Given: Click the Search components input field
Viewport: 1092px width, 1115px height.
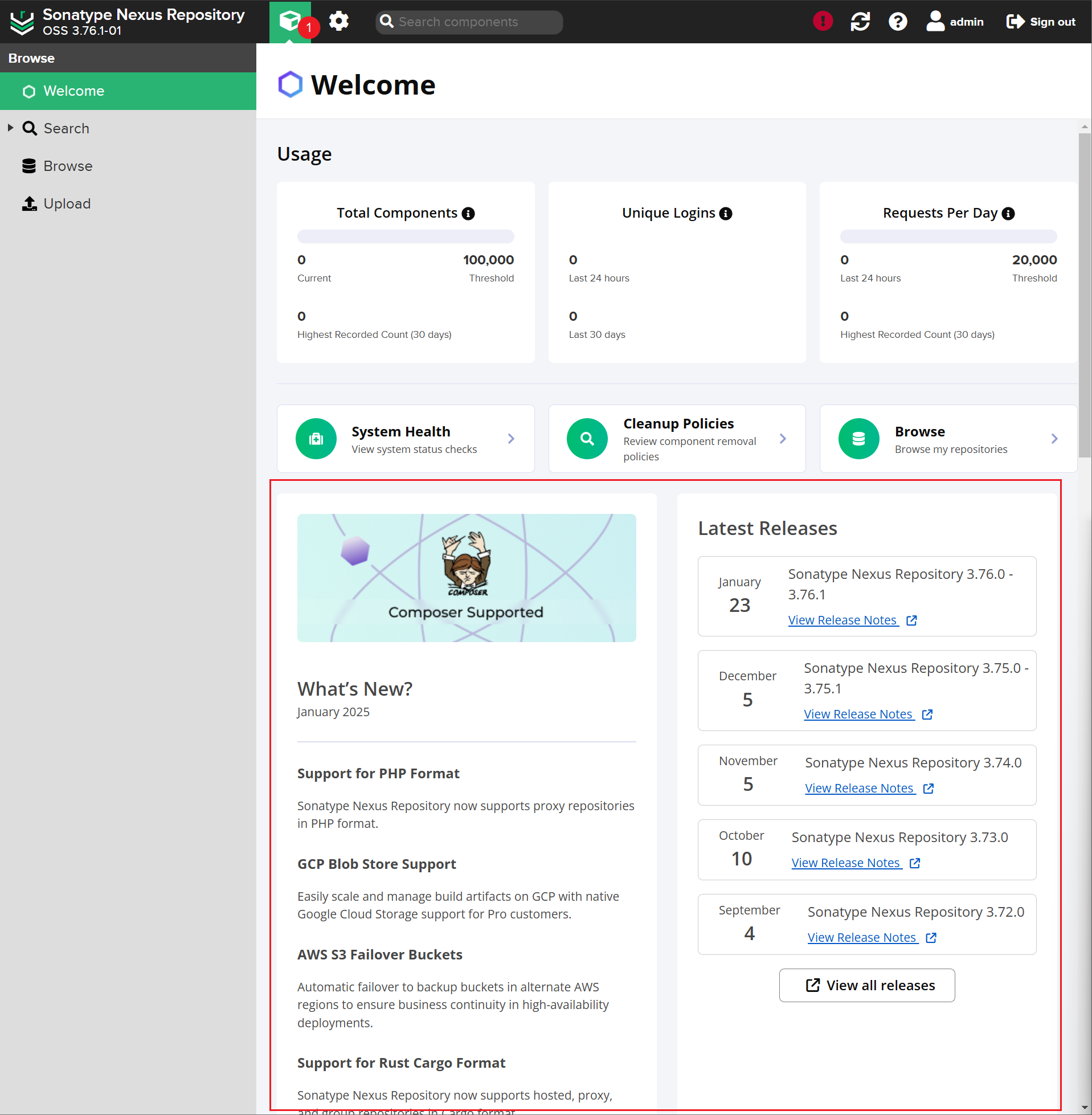Looking at the screenshot, I should click(x=469, y=22).
